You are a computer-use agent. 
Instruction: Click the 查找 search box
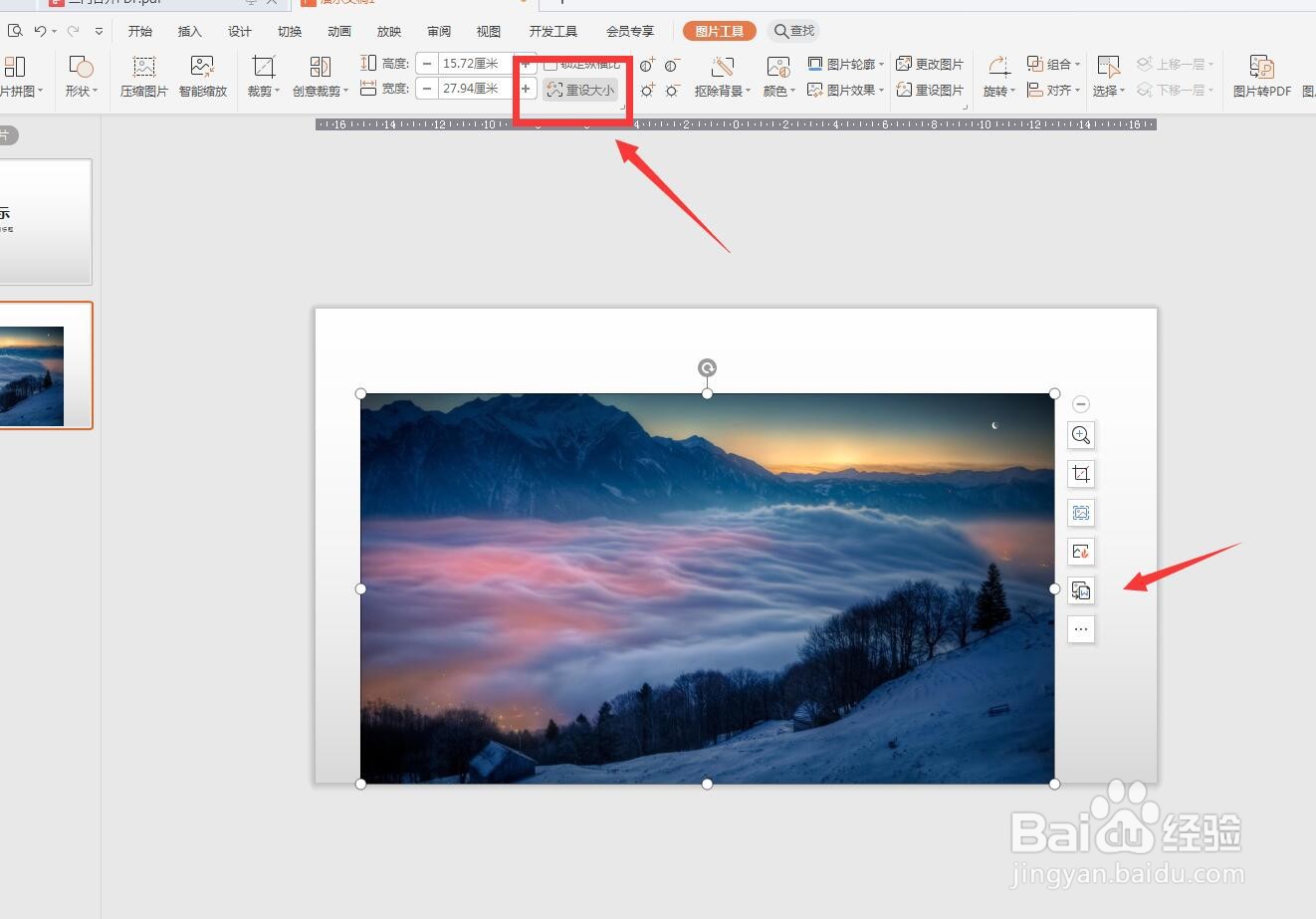pos(793,31)
